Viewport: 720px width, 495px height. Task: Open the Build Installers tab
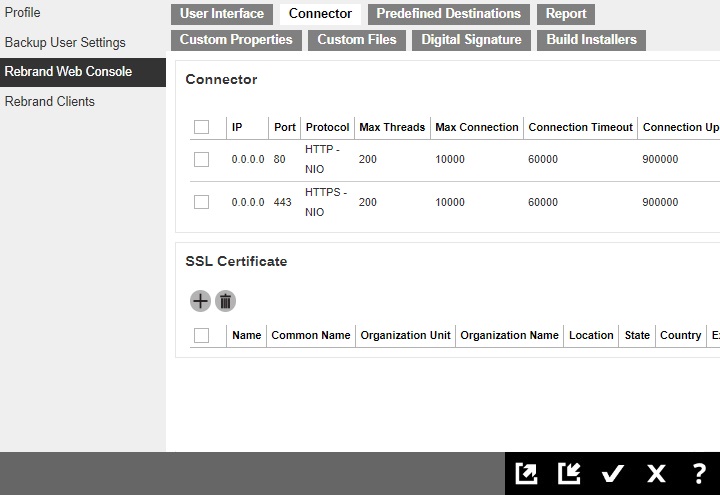pyautogui.click(x=591, y=40)
